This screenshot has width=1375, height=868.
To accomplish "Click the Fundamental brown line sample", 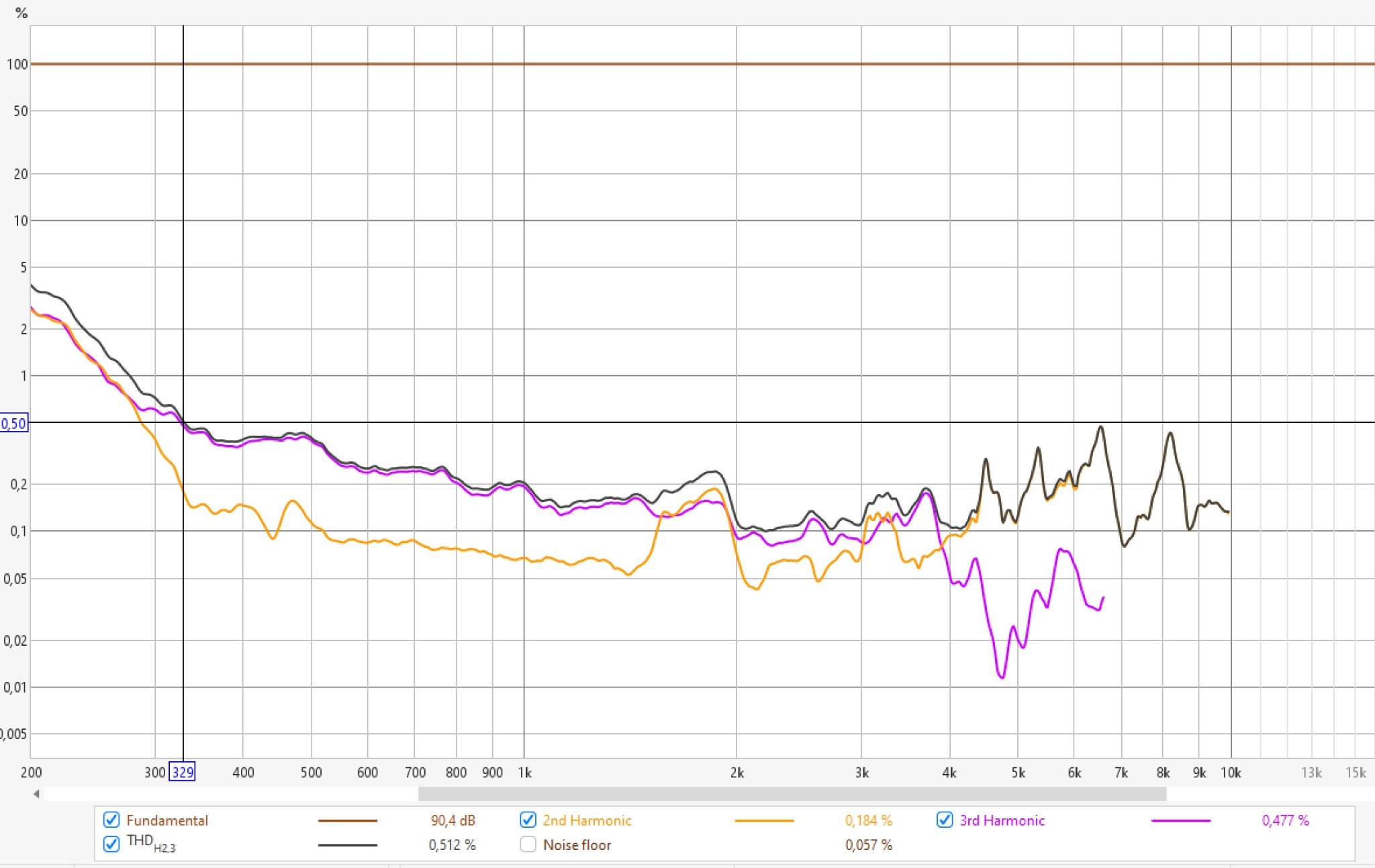I will pyautogui.click(x=347, y=820).
